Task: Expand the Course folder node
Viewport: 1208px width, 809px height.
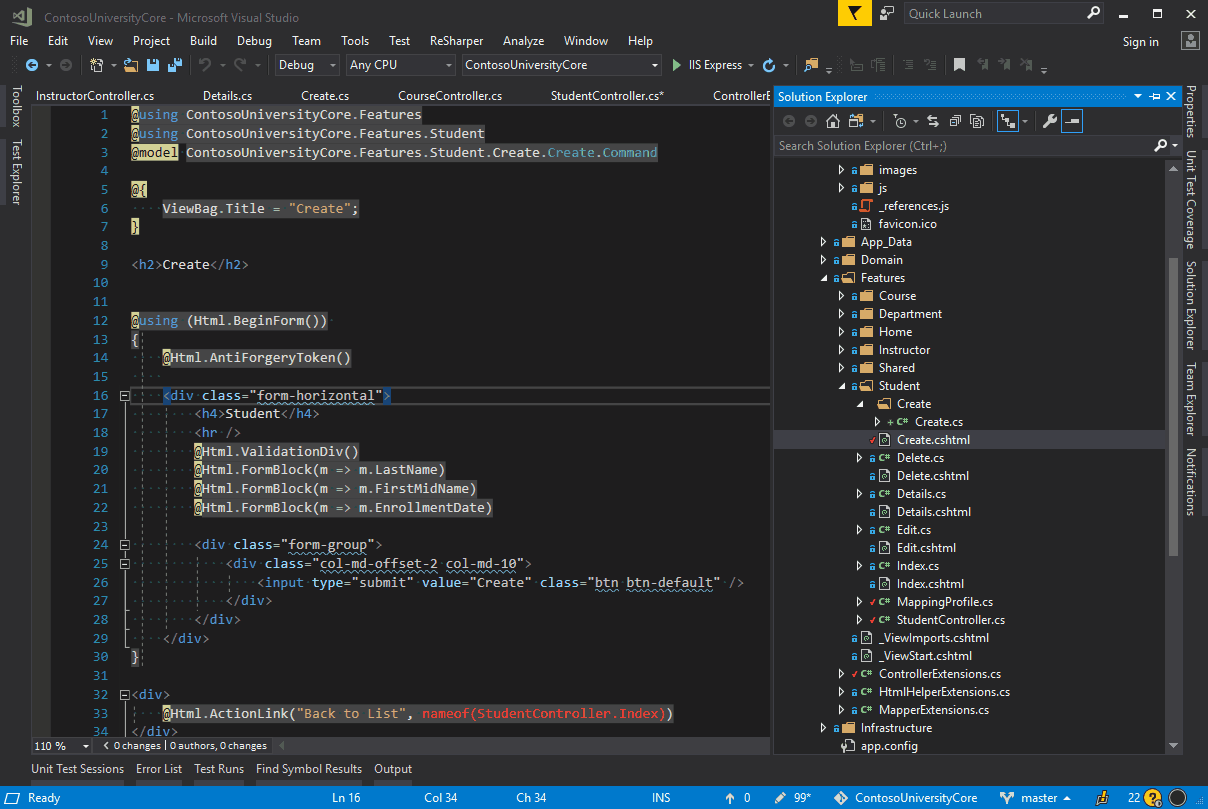Action: tap(841, 296)
